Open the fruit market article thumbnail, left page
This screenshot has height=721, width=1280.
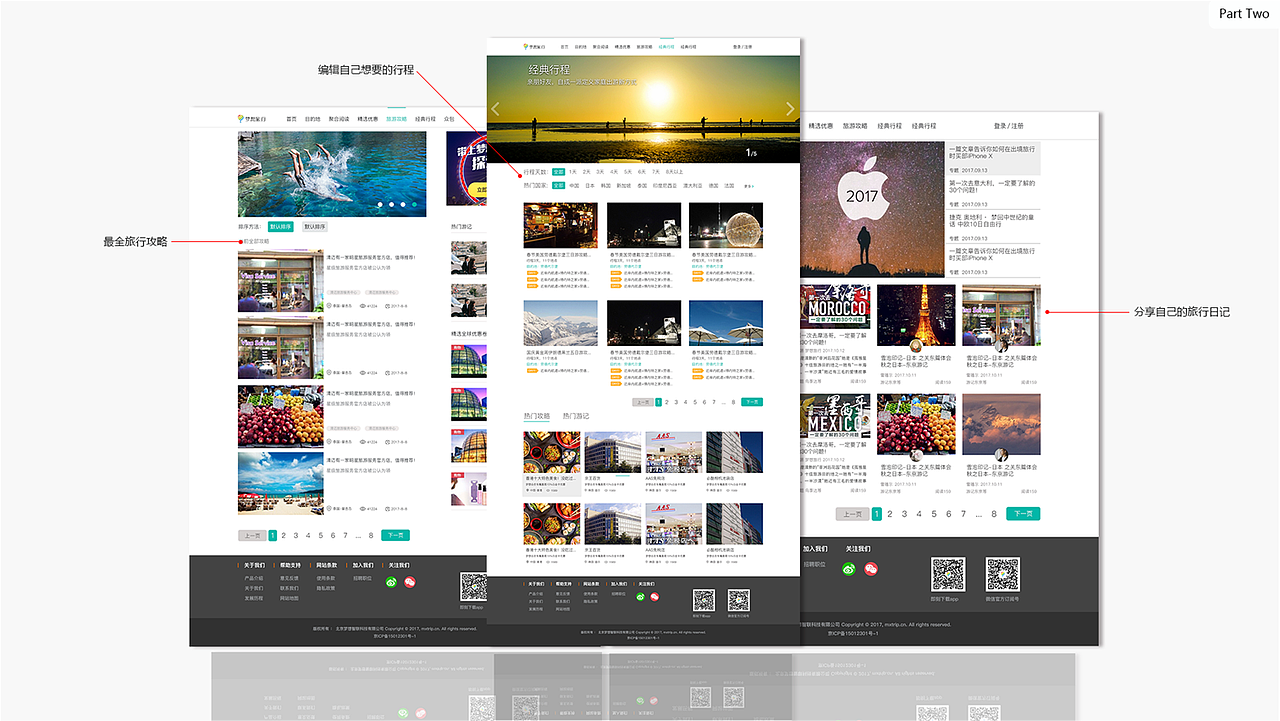281,416
